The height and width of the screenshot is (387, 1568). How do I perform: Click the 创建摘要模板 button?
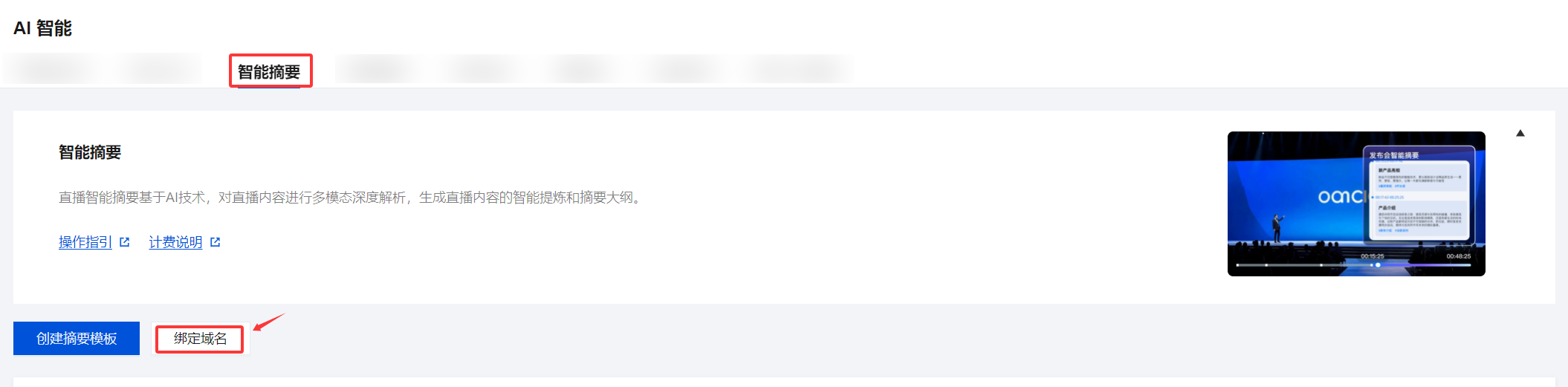click(77, 339)
